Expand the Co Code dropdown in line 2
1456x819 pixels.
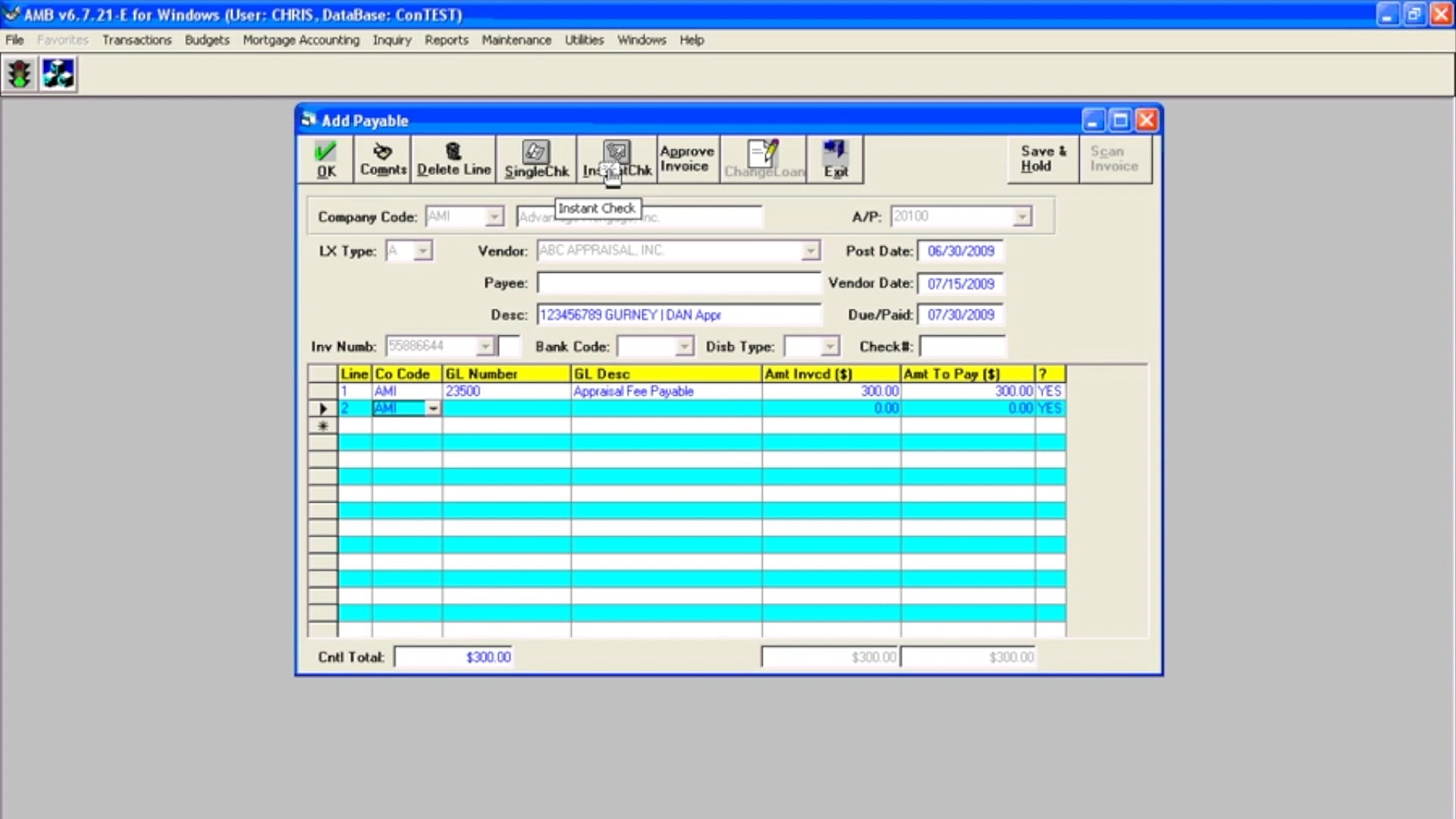pyautogui.click(x=433, y=409)
